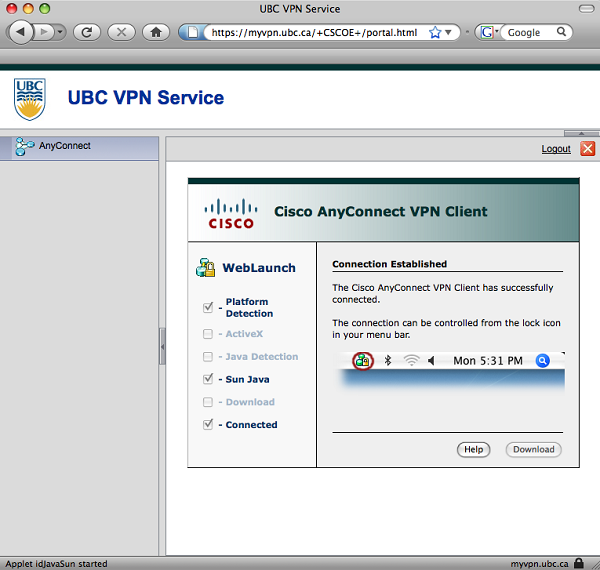This screenshot has width=600, height=570.
Task: Click the Cisco logo in the banner
Action: [230, 212]
